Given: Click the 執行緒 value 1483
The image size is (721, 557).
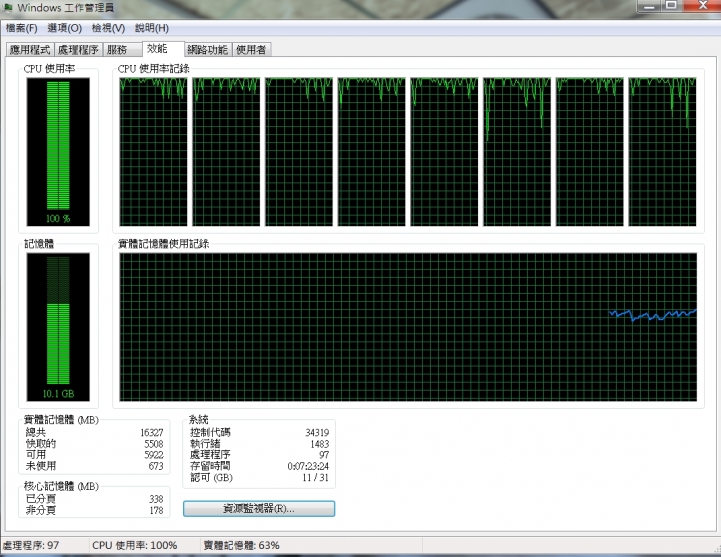Looking at the screenshot, I should [x=320, y=444].
